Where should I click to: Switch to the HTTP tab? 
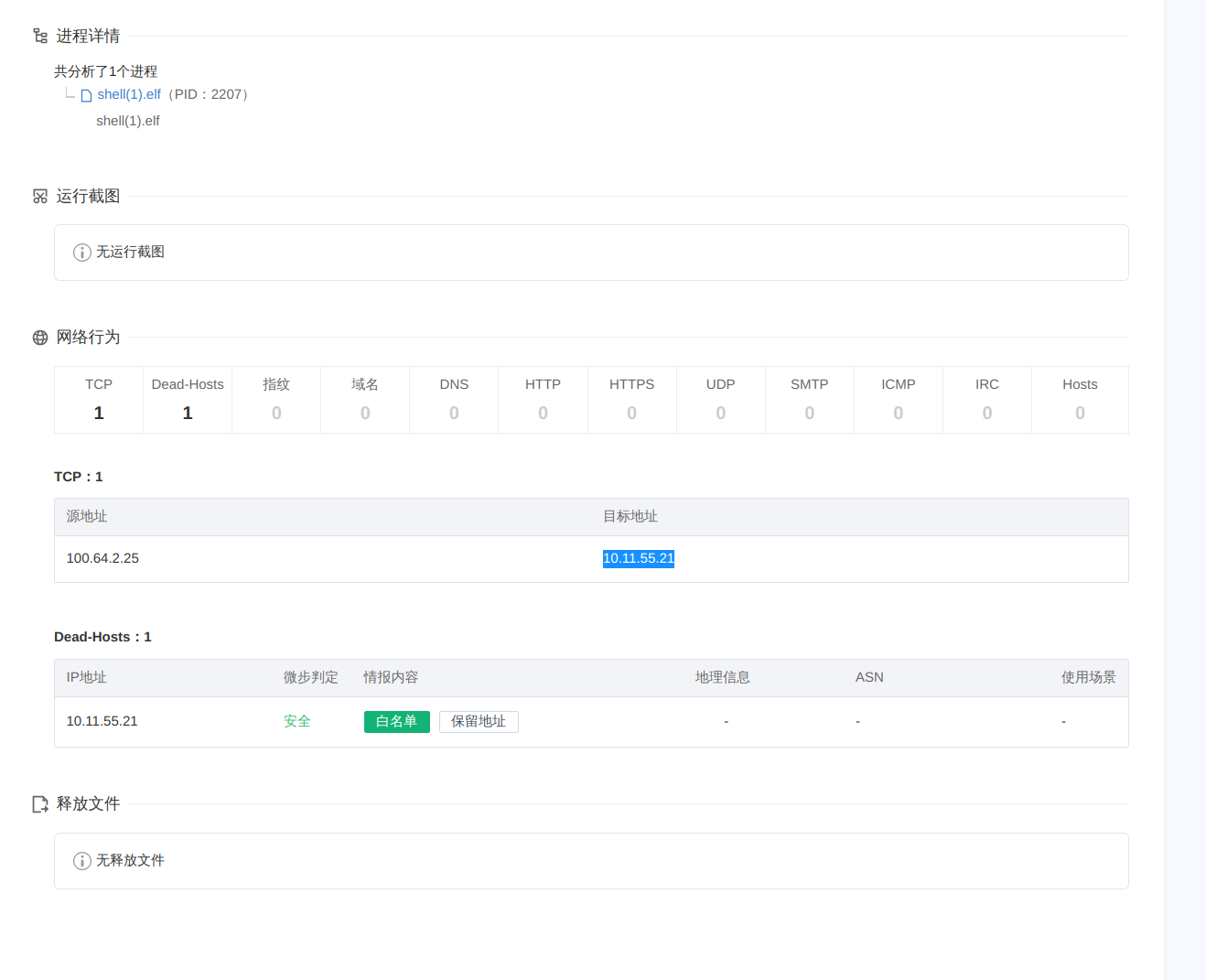click(x=543, y=399)
